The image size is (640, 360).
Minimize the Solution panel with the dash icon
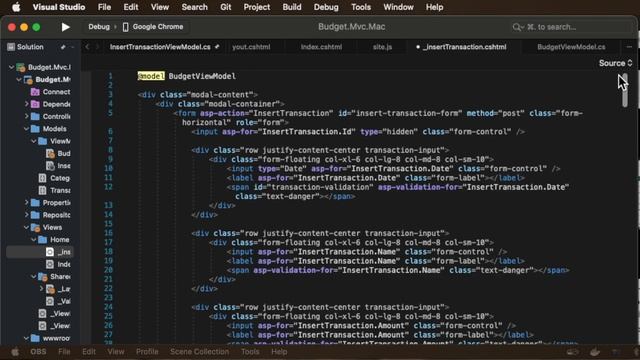(x=73, y=47)
